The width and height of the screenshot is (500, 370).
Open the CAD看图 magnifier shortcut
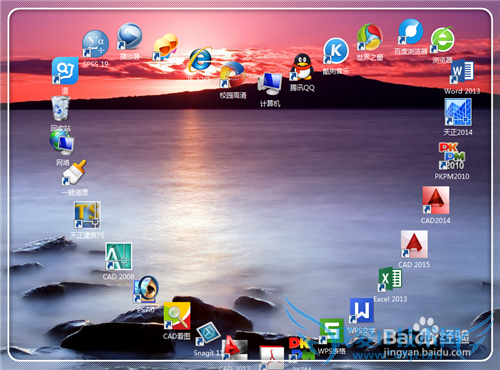click(177, 316)
